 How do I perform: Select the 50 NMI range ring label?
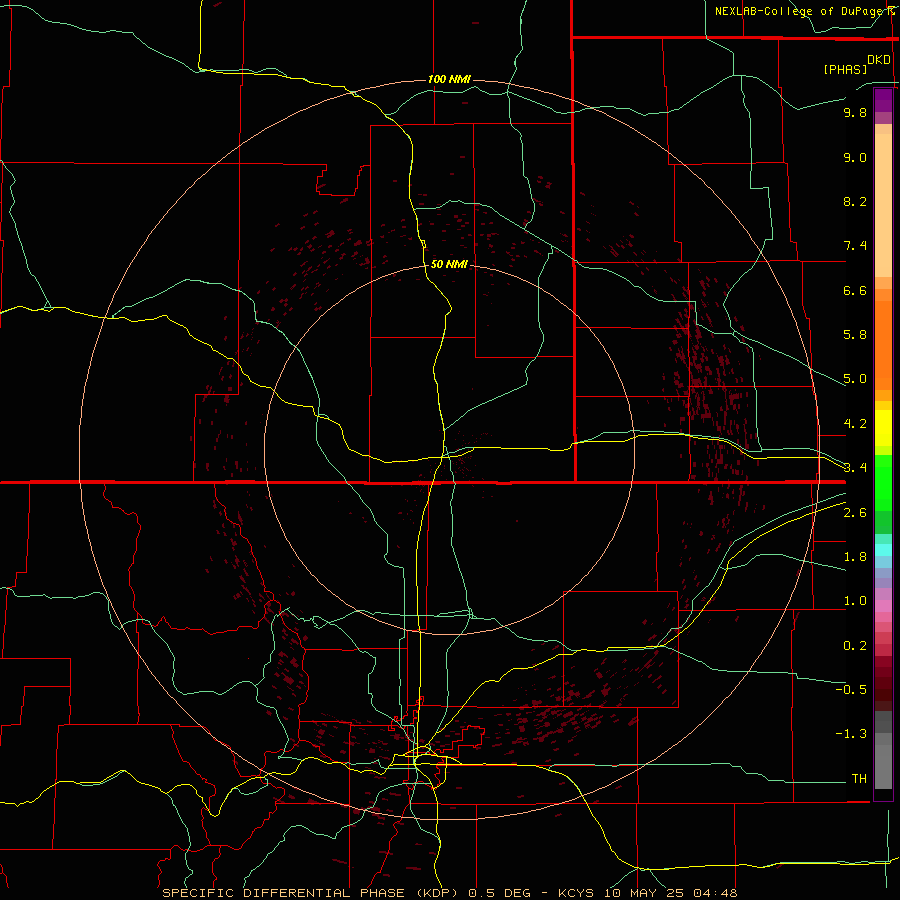point(449,264)
